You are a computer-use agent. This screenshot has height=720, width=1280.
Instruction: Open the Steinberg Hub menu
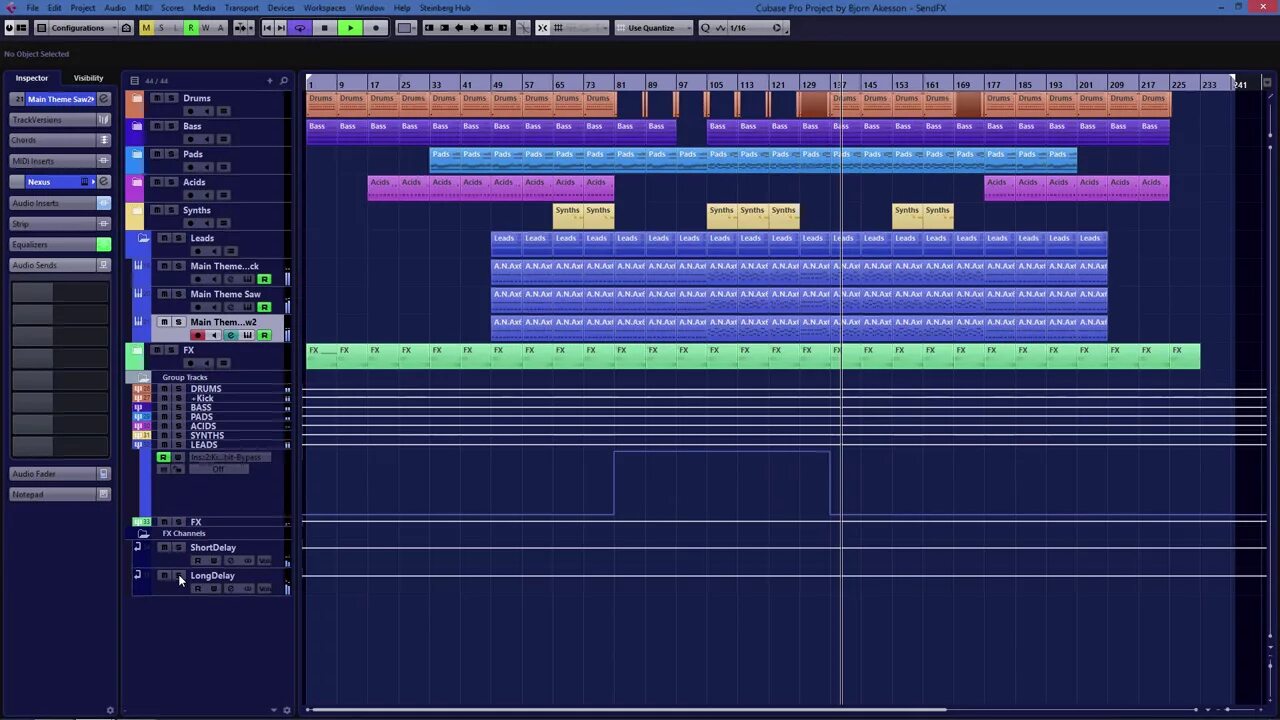coord(445,8)
